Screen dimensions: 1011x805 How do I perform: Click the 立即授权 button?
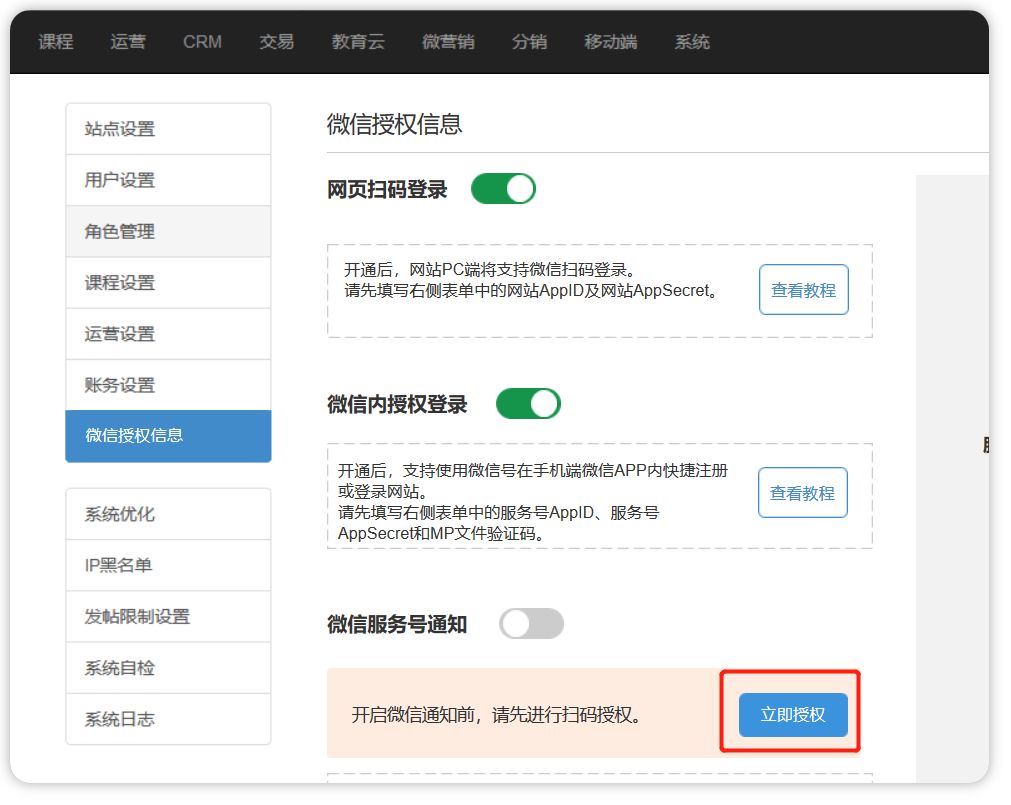[793, 715]
